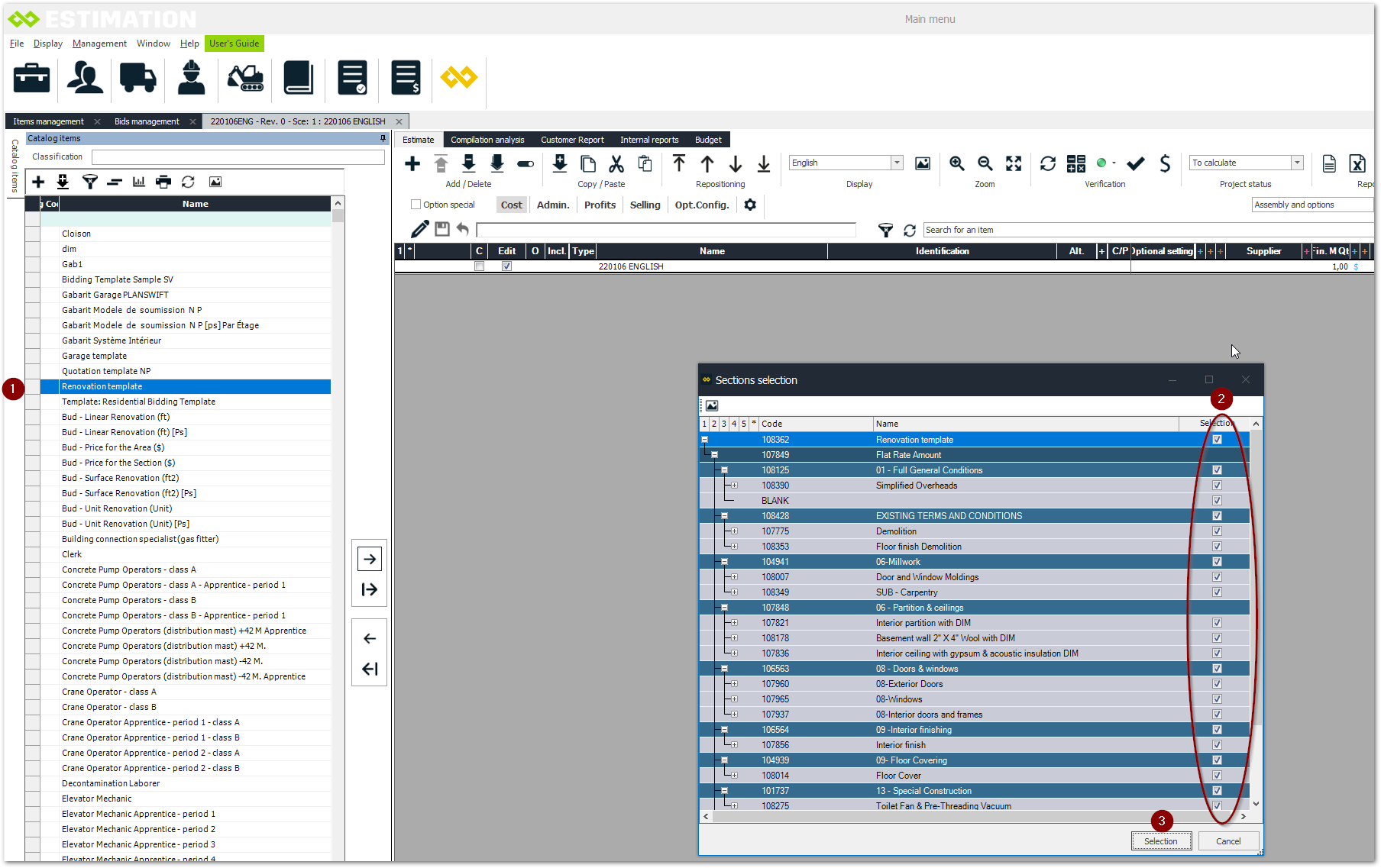Toggle selection checkbox for Floor Cover row

tap(1217, 776)
